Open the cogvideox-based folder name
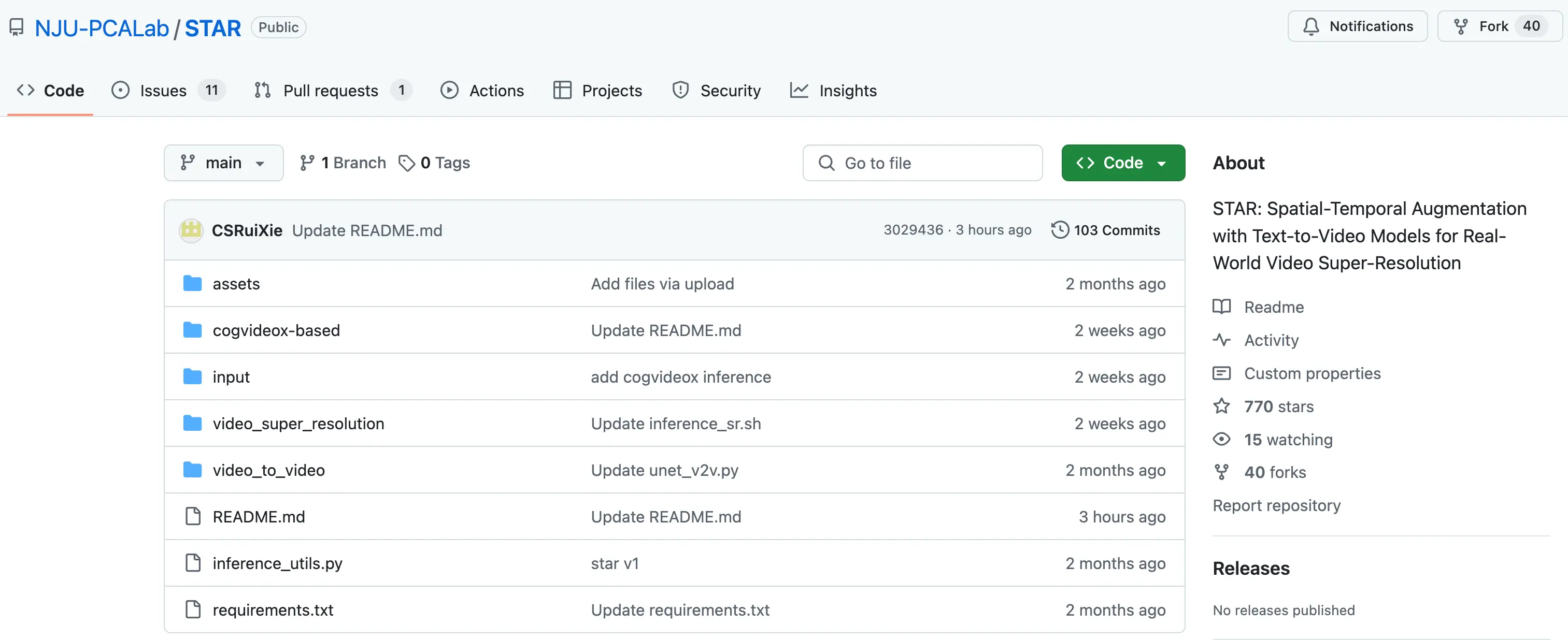 (x=276, y=330)
